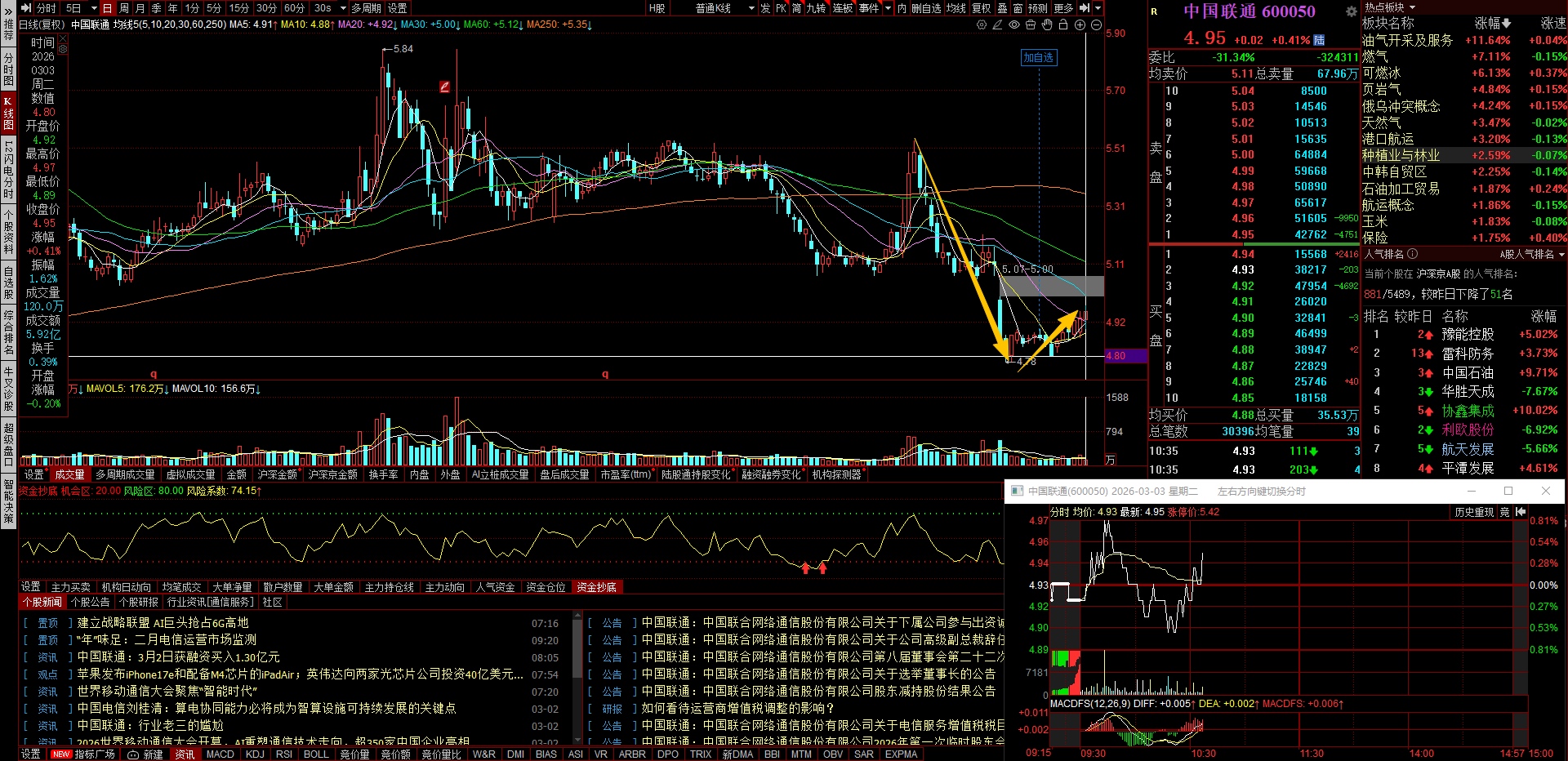Open chart settings gear above K-line chart
Viewport: 1568px width, 761px height.
982,25
